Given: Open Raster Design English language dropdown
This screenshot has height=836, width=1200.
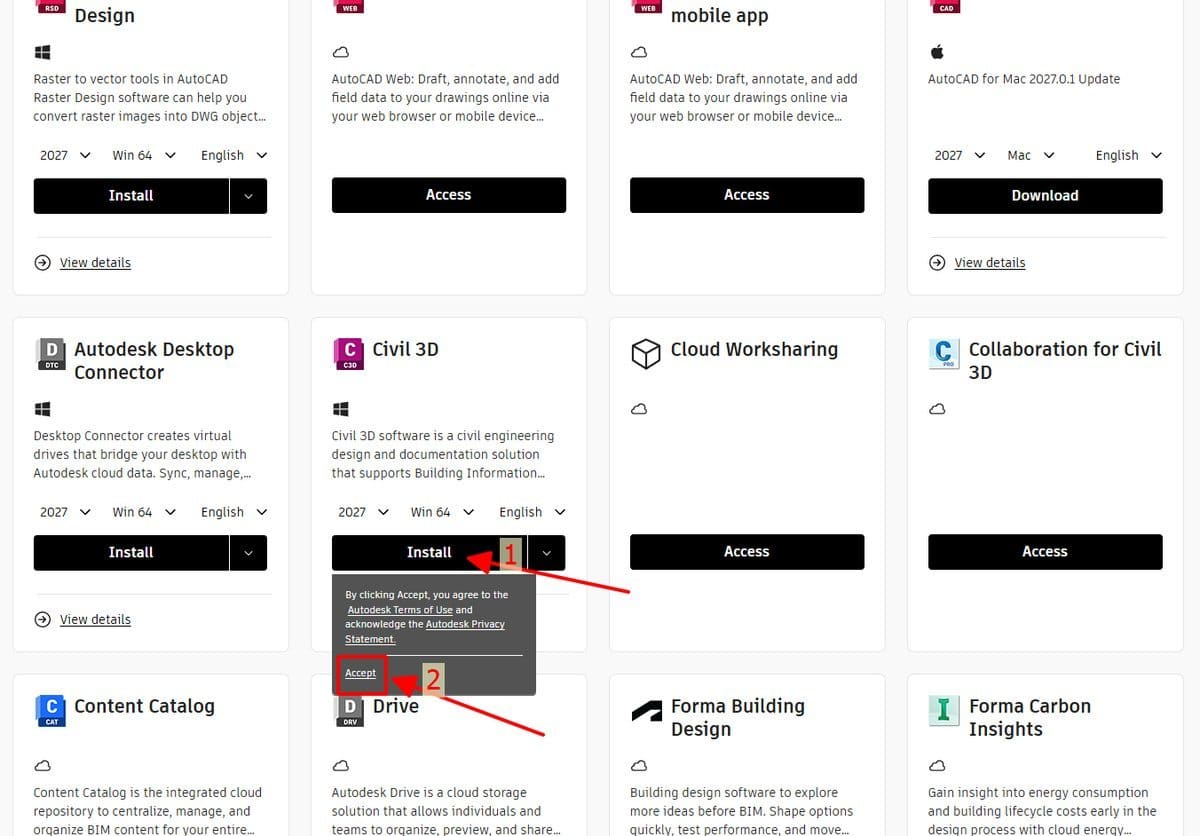Looking at the screenshot, I should coord(234,155).
